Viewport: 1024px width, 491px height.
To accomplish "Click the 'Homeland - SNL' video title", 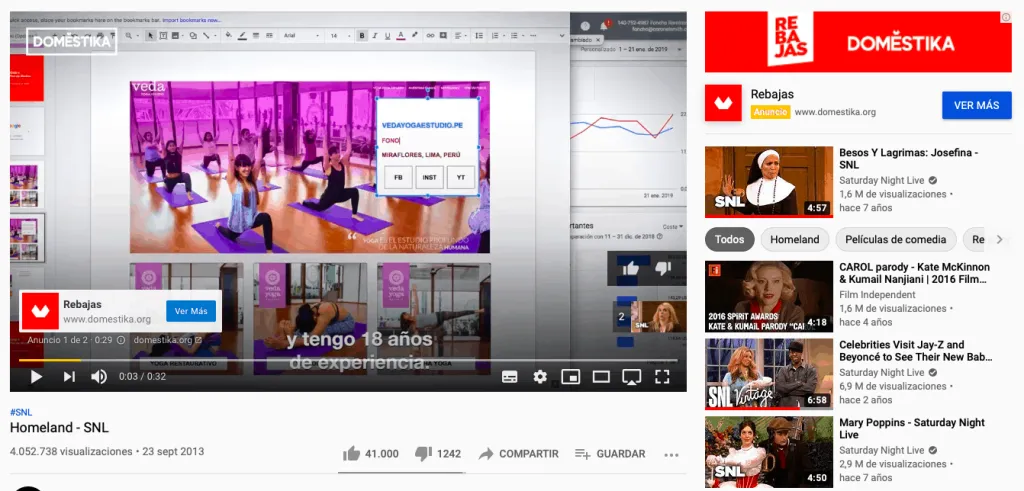I will point(59,428).
